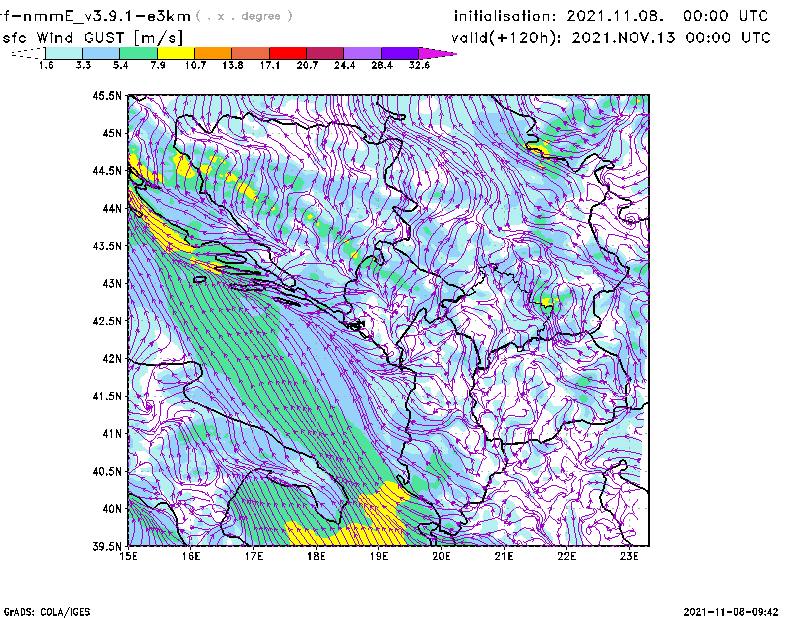Image resolution: width=800 pixels, height=618 pixels.
Task: Click the dashed white triangle starting the legend
Action: point(28,53)
